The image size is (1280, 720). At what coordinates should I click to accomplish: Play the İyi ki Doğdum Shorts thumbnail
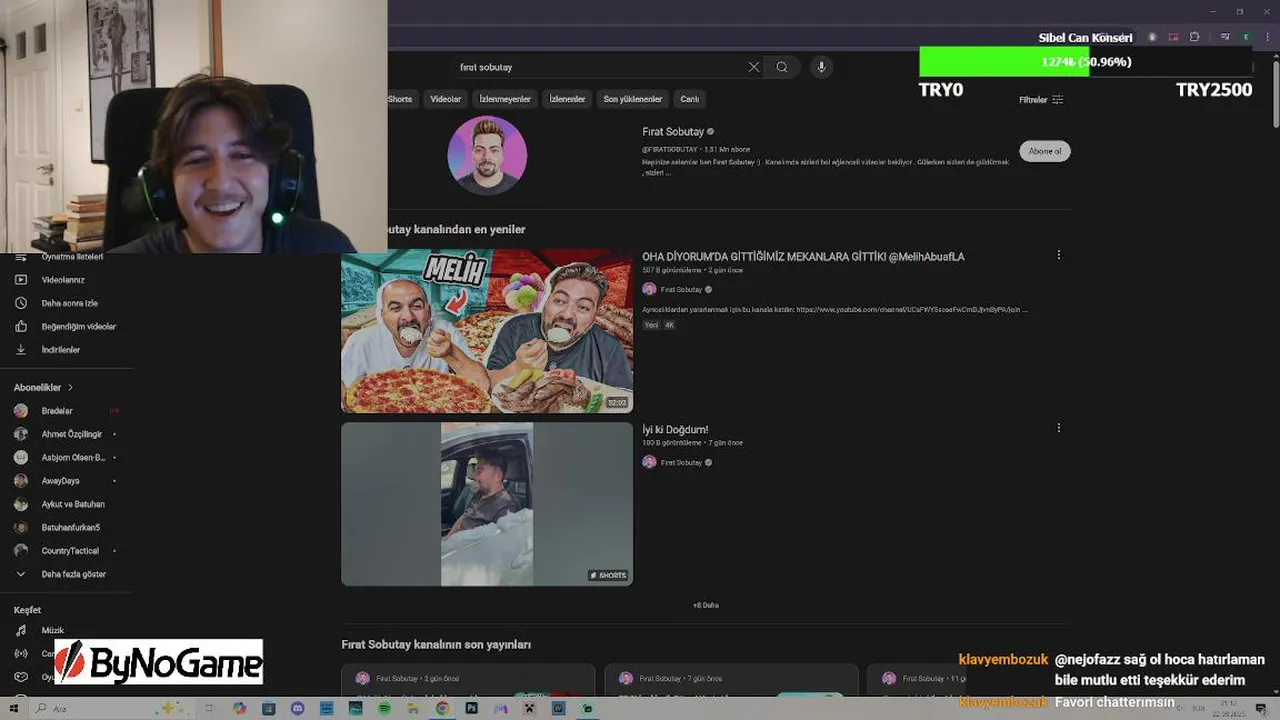tap(487, 504)
